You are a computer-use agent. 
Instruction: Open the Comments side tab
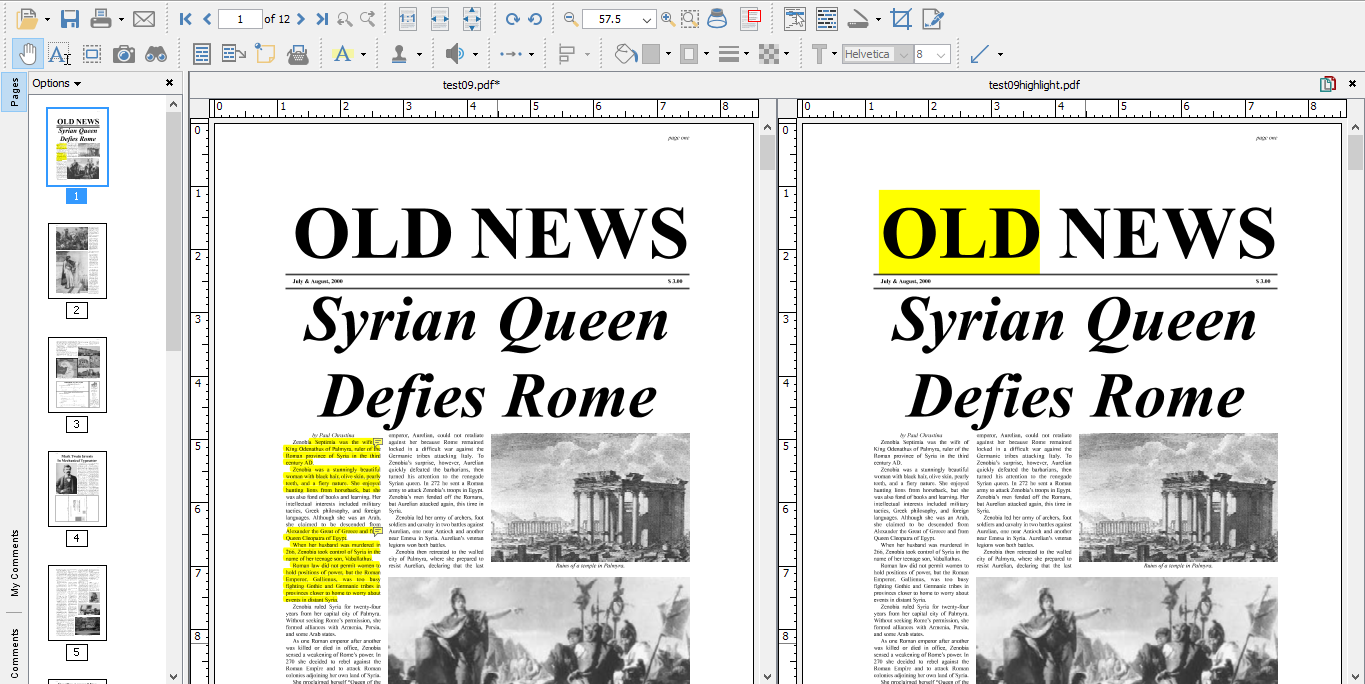click(14, 652)
